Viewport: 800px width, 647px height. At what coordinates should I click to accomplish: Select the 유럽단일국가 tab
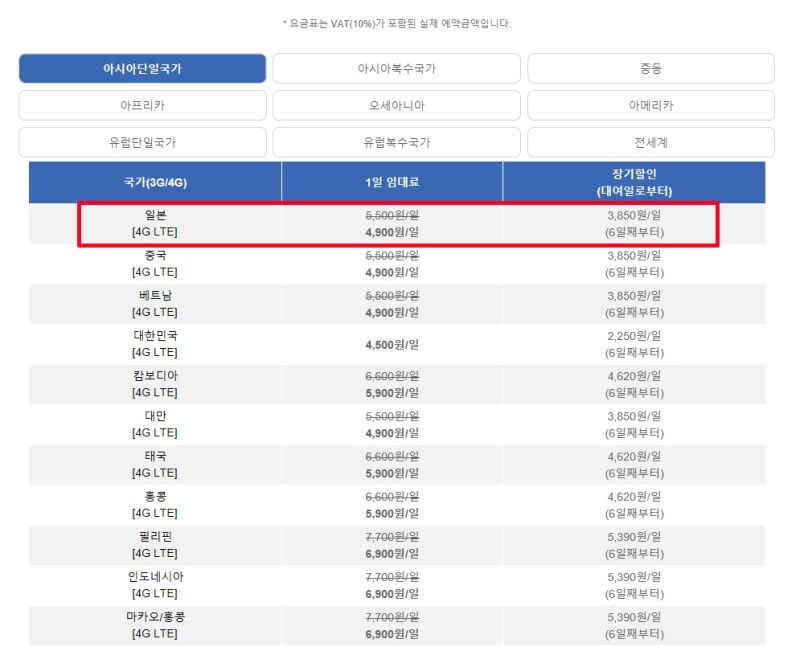coord(142,142)
